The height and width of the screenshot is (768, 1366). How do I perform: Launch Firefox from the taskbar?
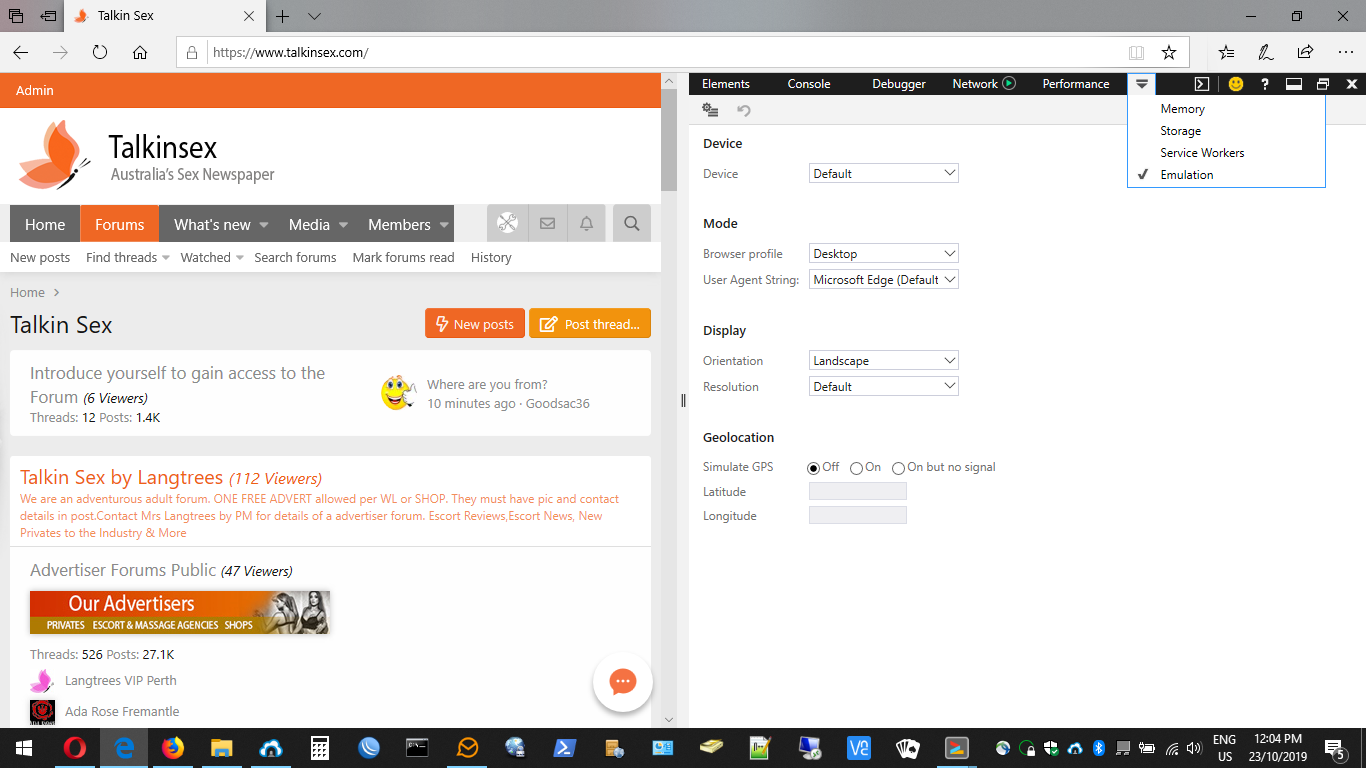(173, 747)
